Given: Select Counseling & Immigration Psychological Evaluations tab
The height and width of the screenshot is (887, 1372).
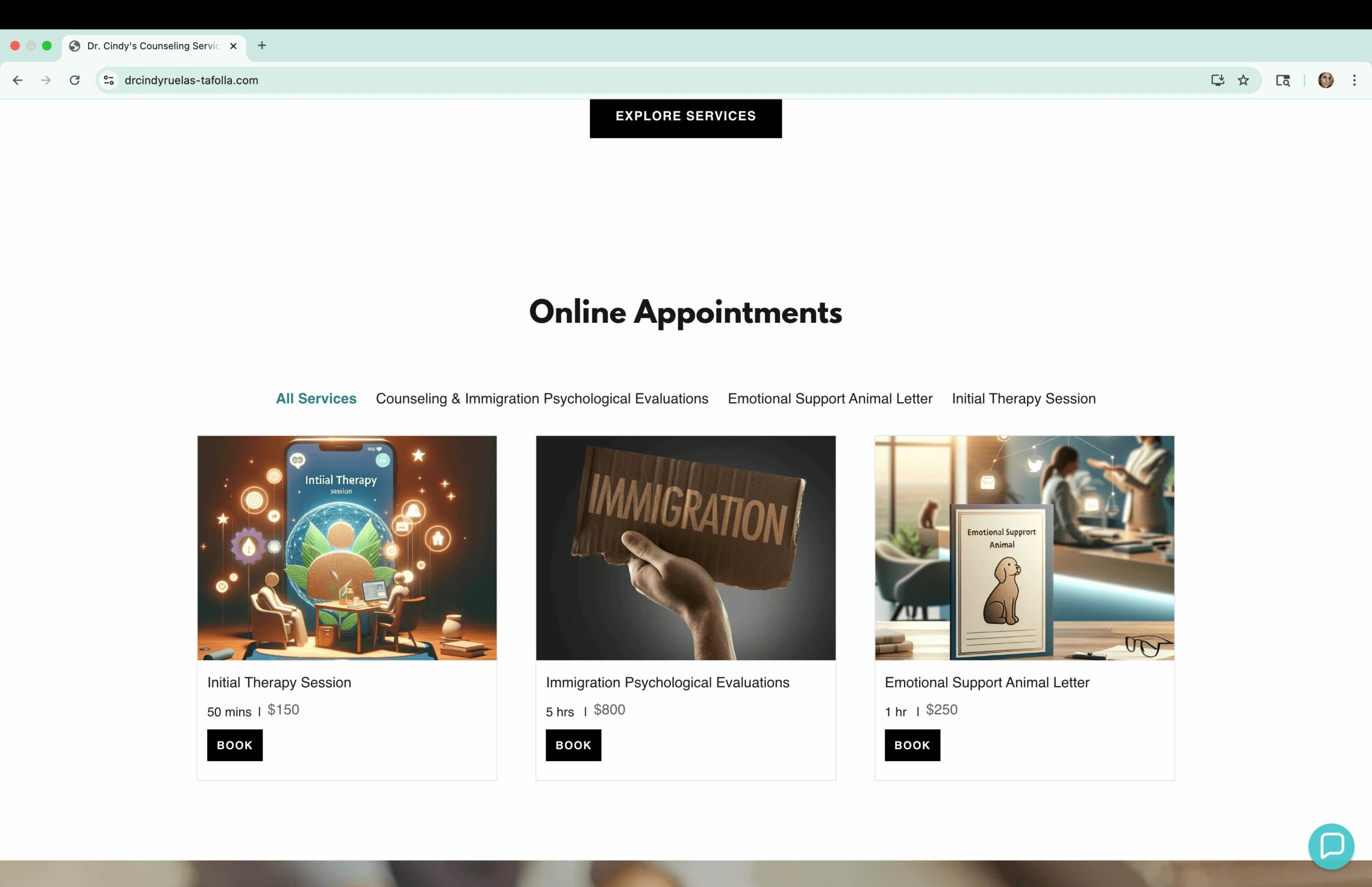Looking at the screenshot, I should coord(542,399).
